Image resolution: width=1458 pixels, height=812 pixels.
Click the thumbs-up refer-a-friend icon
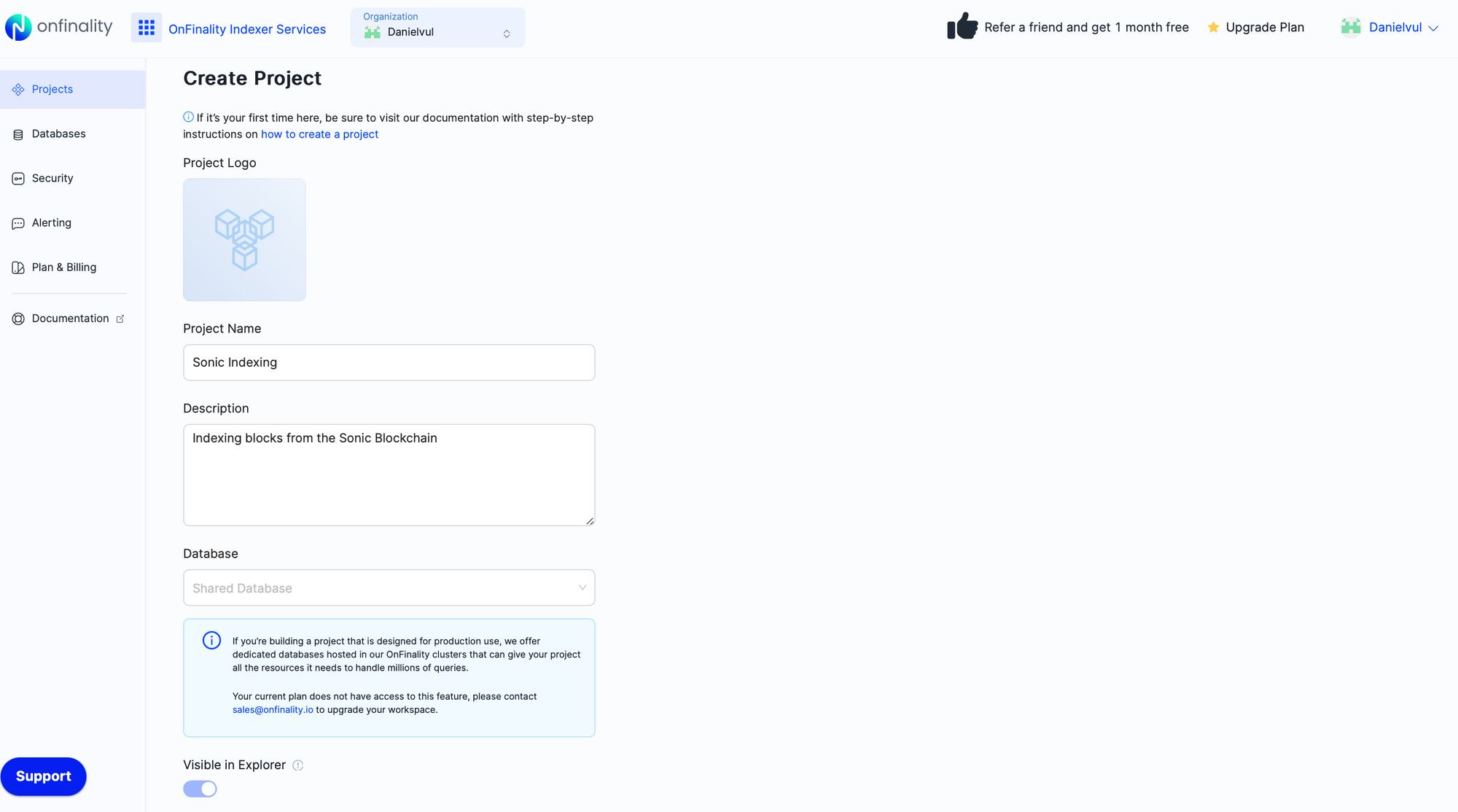962,25
